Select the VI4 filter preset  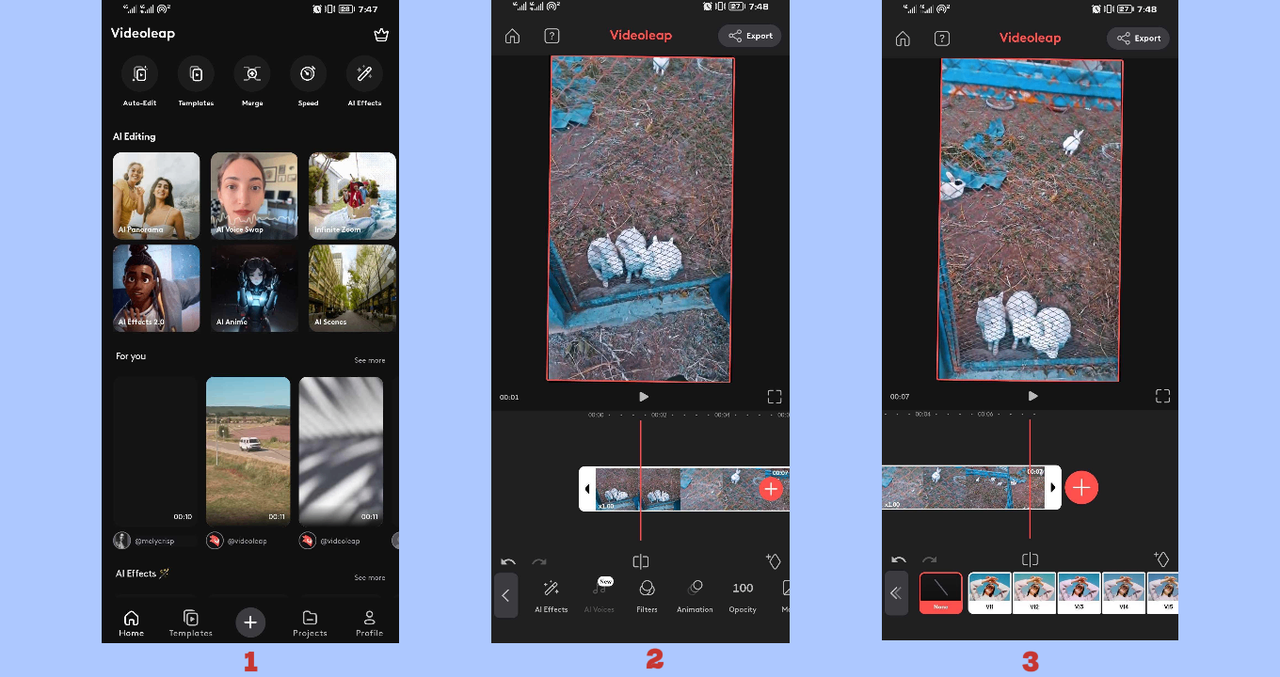[1124, 593]
